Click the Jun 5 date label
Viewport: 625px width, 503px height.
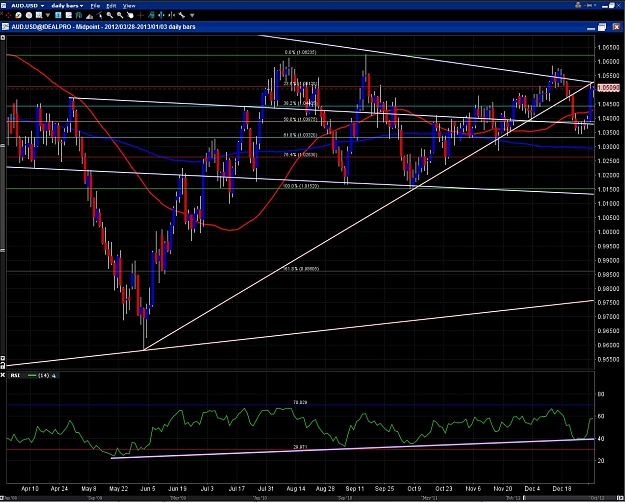[148, 488]
